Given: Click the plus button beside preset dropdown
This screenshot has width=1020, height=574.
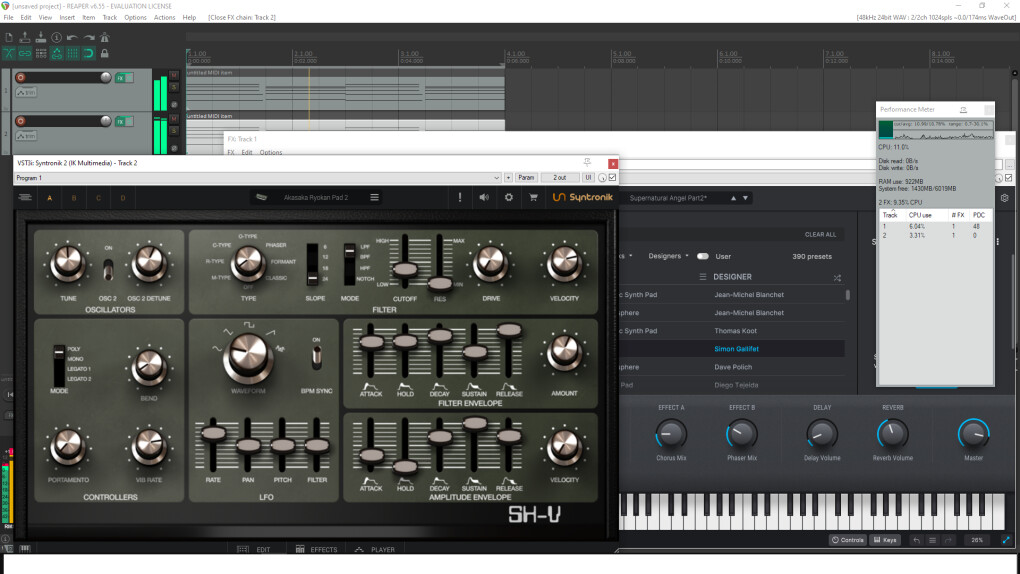Looking at the screenshot, I should coord(508,178).
